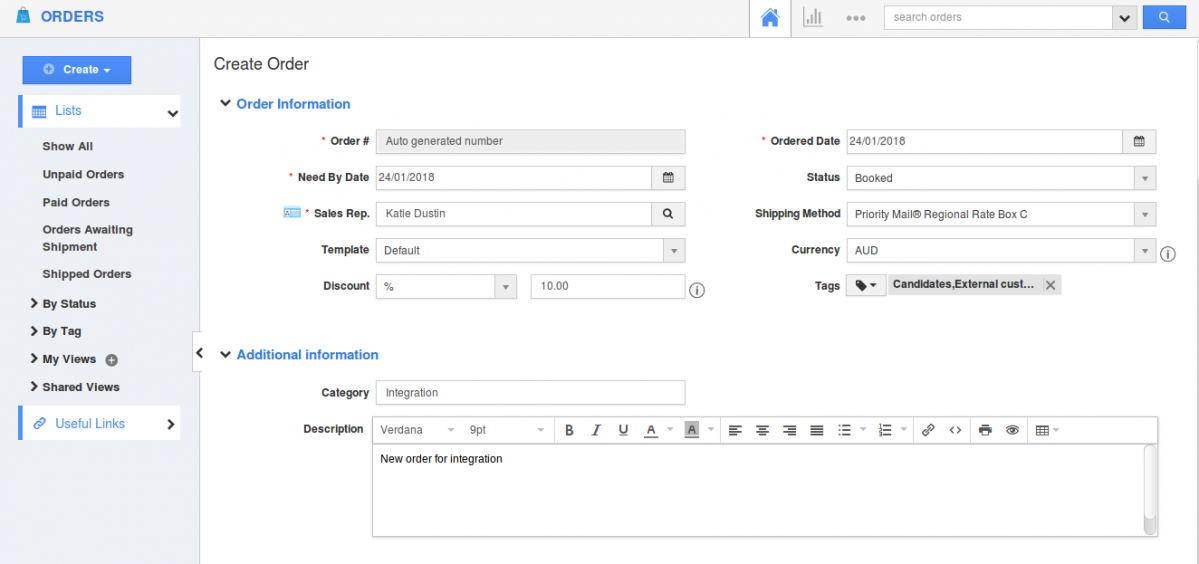Pick background color with highlighted A icon
Screen dimensions: 1199x564
(691, 430)
